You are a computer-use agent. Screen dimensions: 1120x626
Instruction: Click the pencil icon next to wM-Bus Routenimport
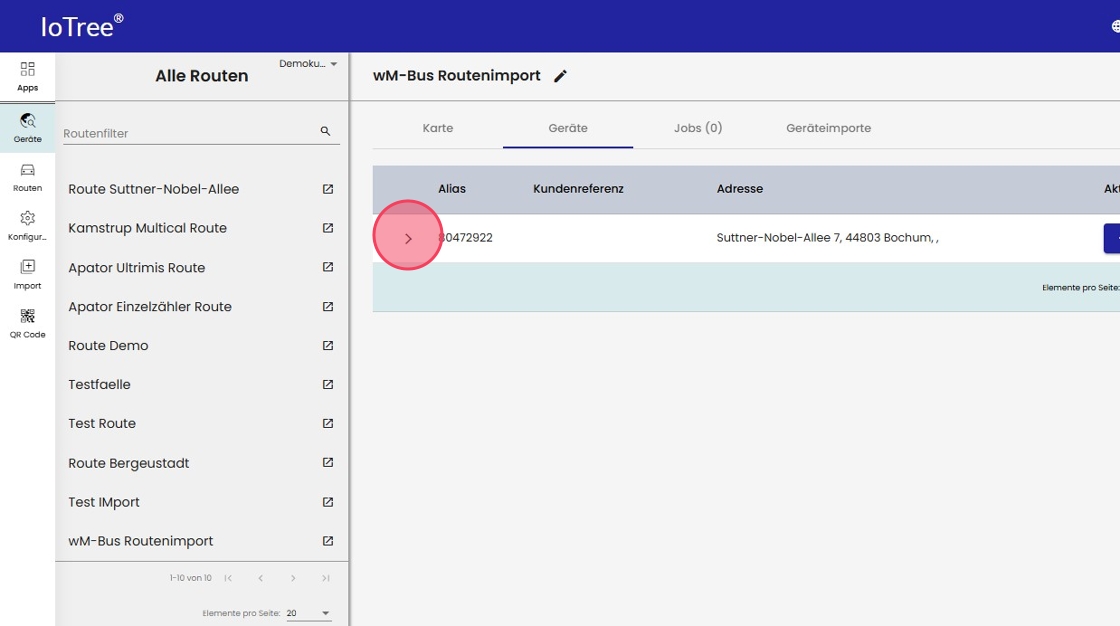click(x=560, y=76)
